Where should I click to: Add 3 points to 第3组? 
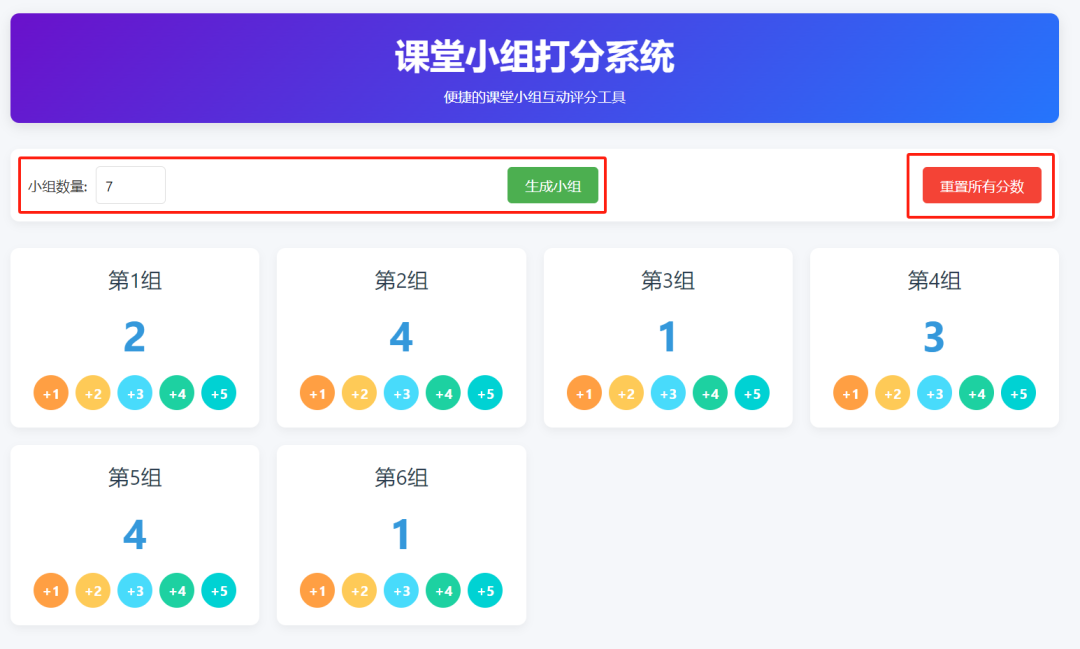[x=668, y=393]
